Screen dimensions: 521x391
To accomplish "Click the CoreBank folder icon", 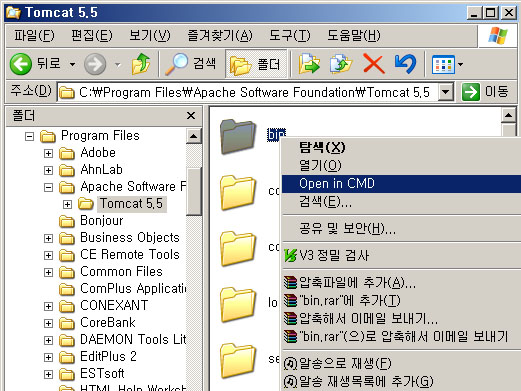I will 67,323.
